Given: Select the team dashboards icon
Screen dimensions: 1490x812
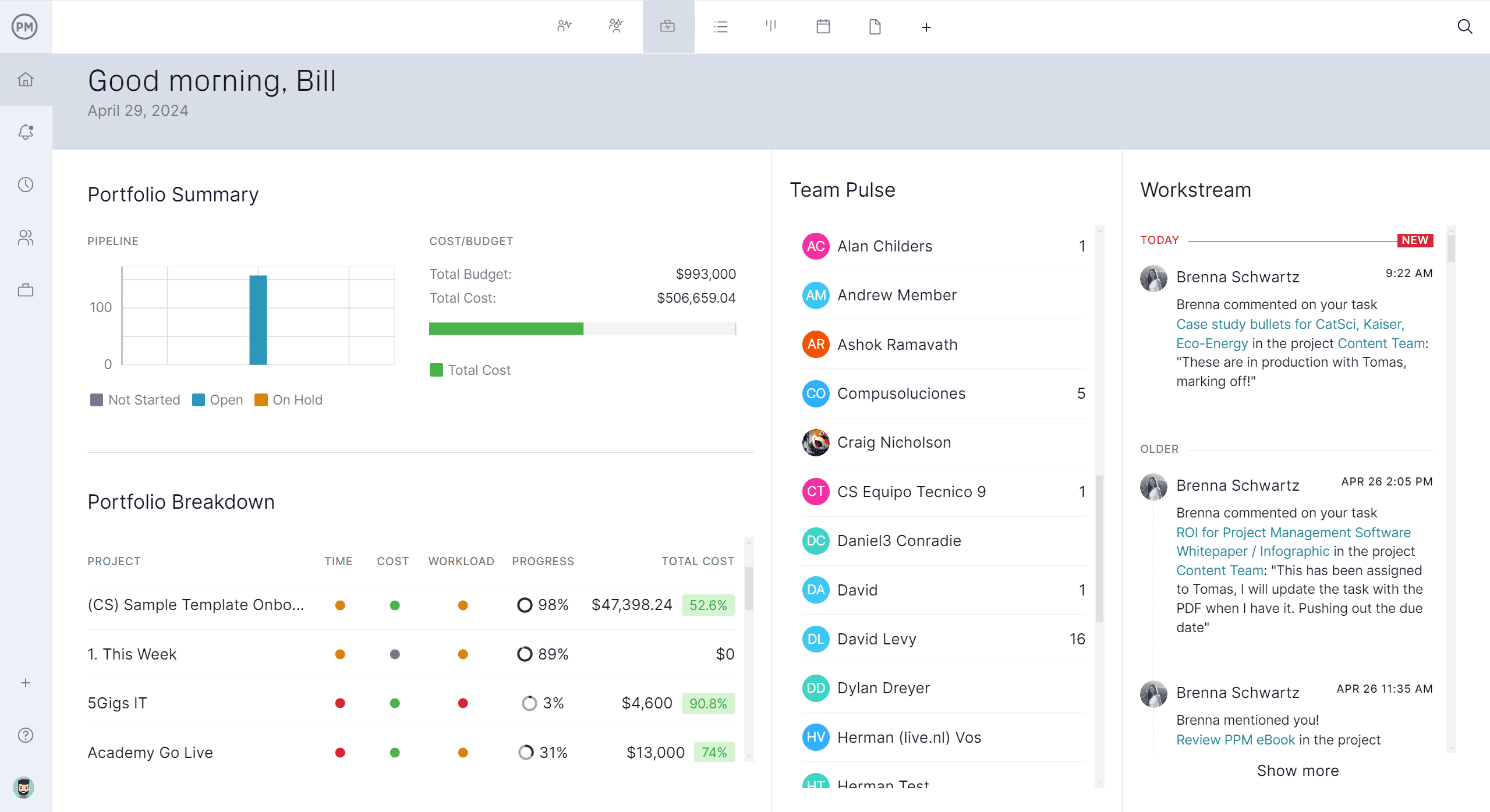Looking at the screenshot, I should tap(615, 26).
